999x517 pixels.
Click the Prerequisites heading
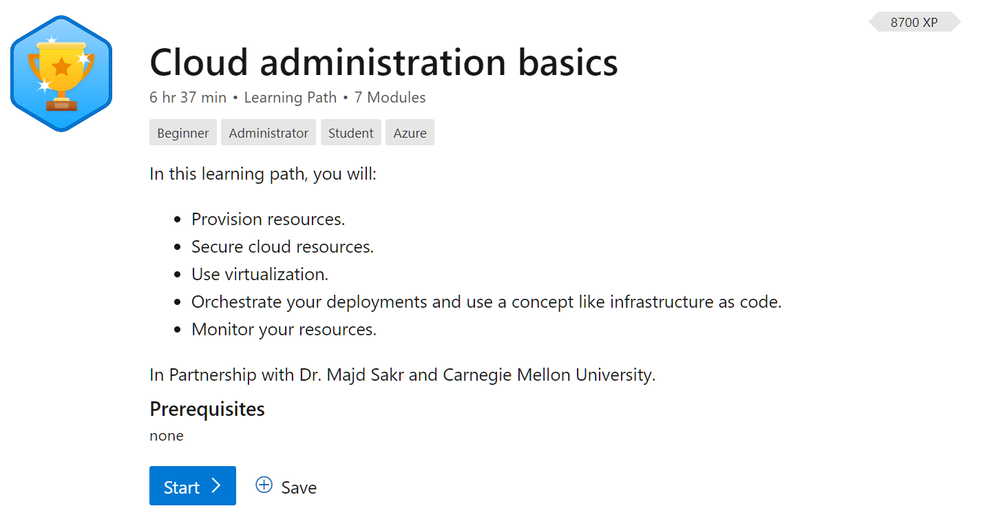tap(207, 409)
